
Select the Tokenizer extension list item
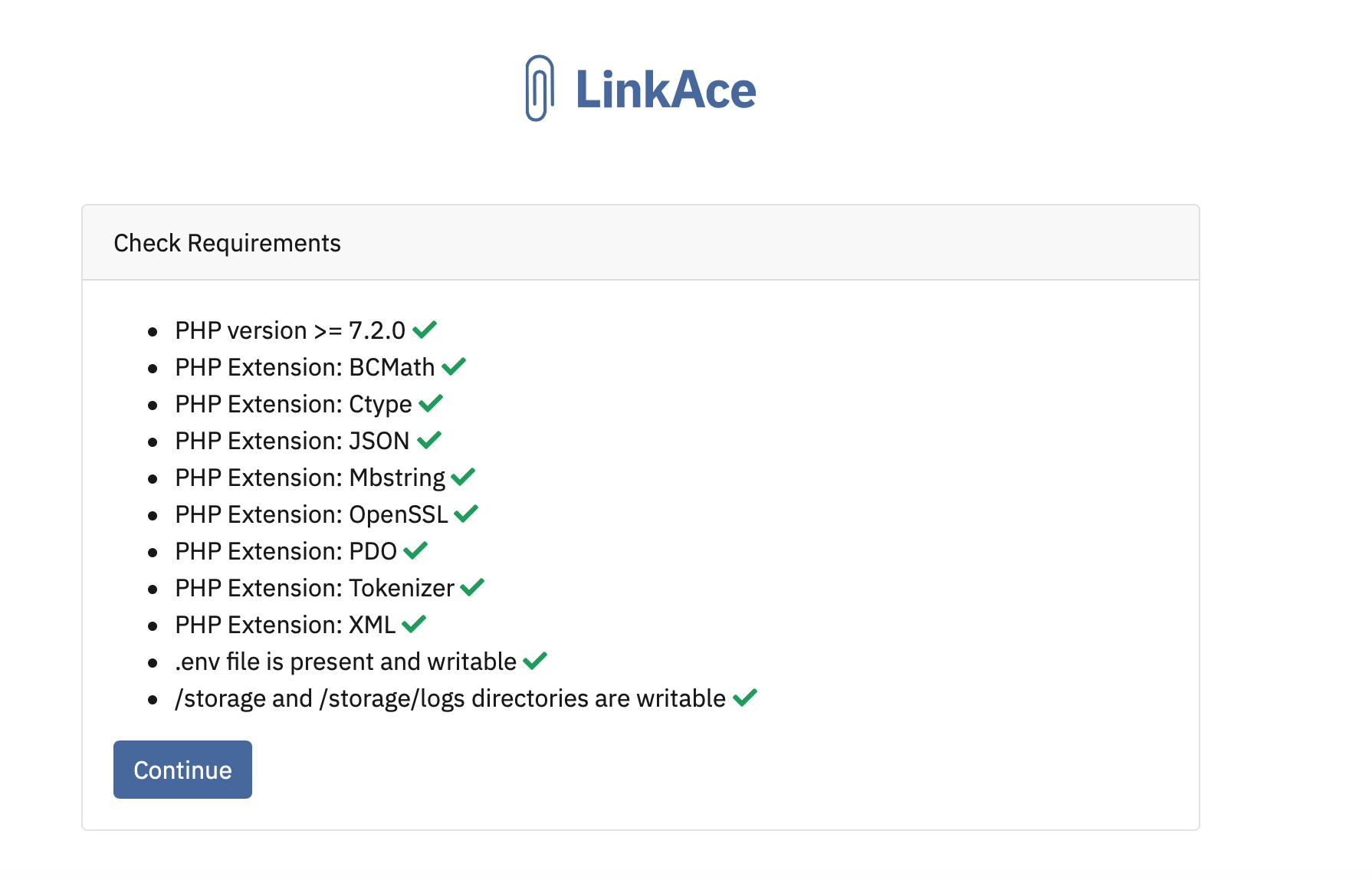click(x=314, y=588)
